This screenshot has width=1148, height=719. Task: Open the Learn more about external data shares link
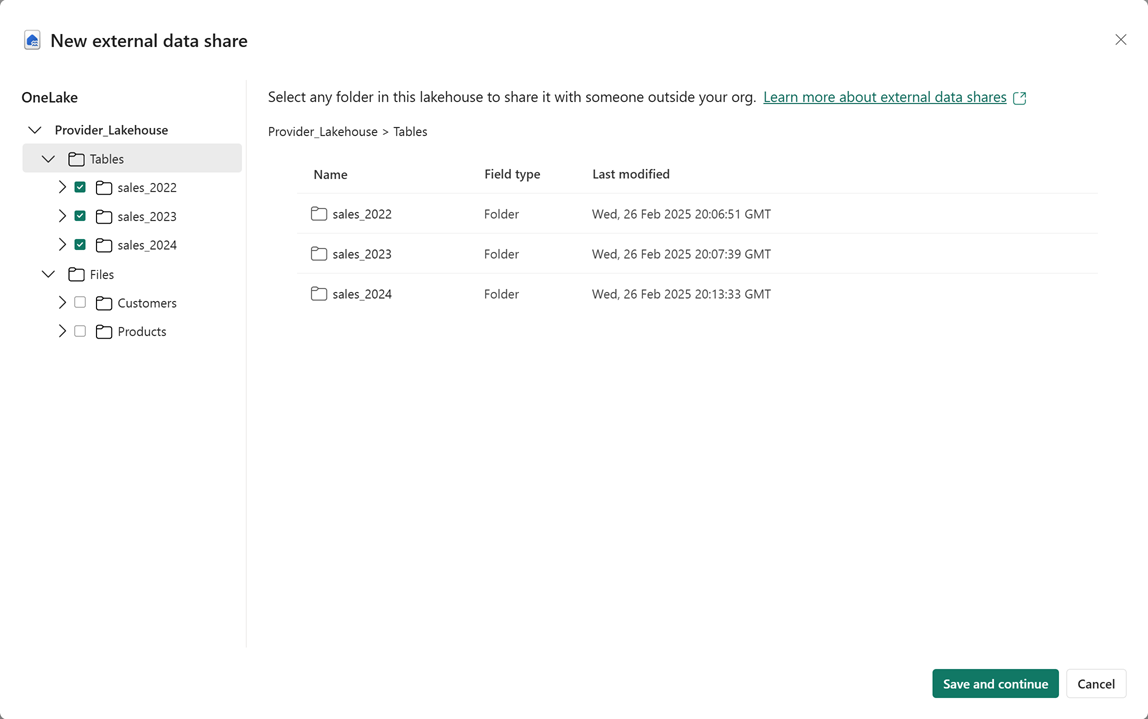(x=885, y=97)
